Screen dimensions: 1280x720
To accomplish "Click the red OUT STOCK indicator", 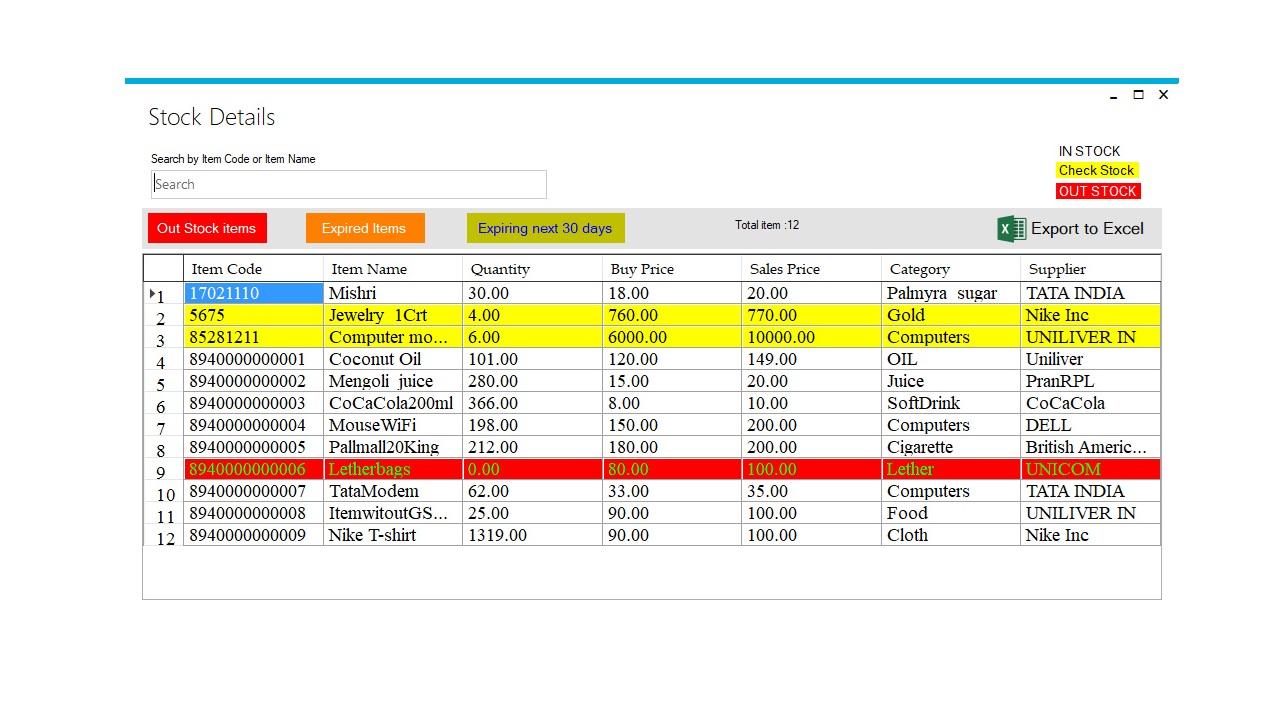I will pyautogui.click(x=1097, y=191).
